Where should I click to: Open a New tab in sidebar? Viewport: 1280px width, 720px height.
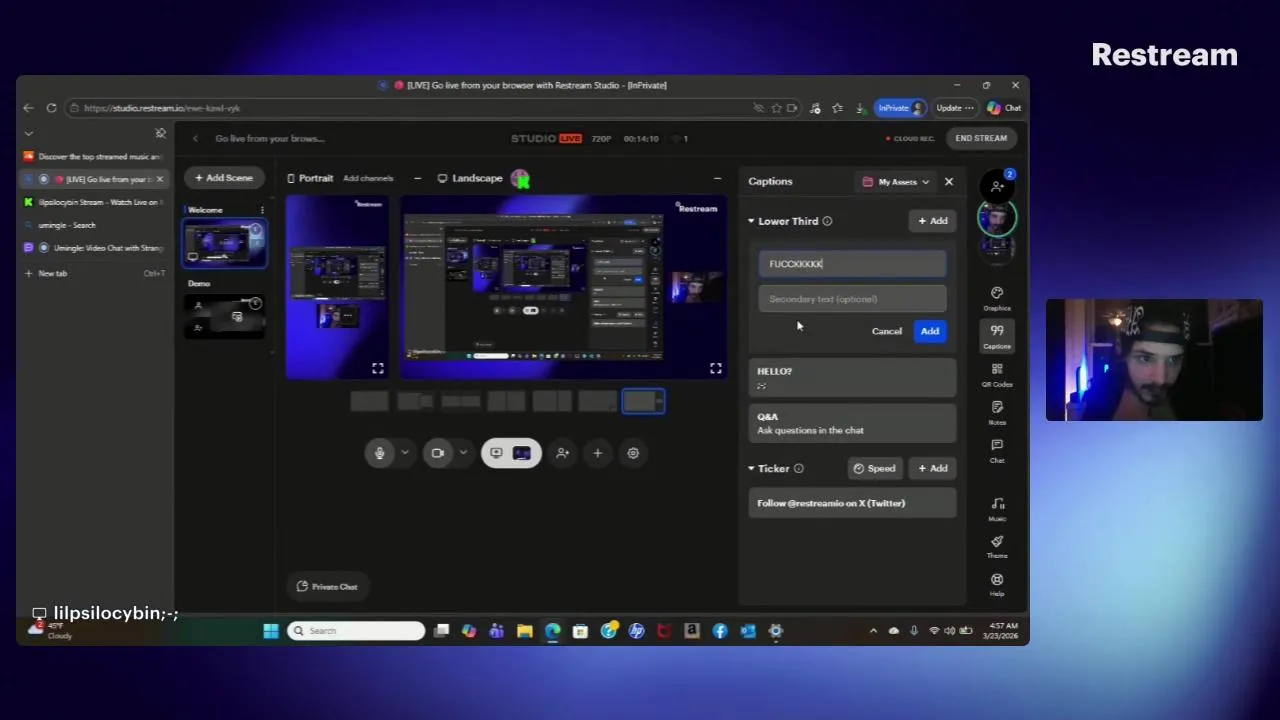pyautogui.click(x=94, y=273)
